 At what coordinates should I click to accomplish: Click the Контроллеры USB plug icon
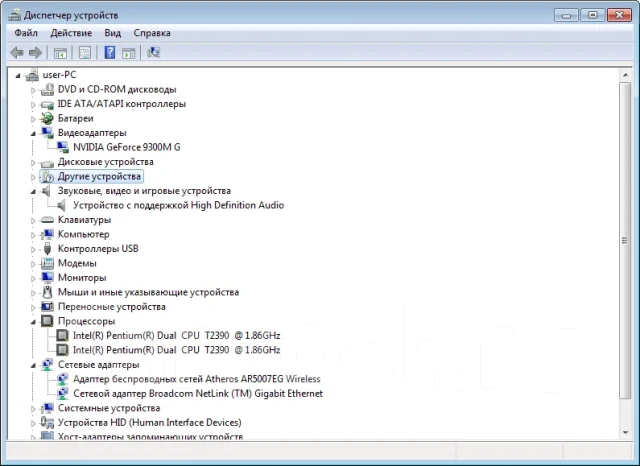click(47, 249)
